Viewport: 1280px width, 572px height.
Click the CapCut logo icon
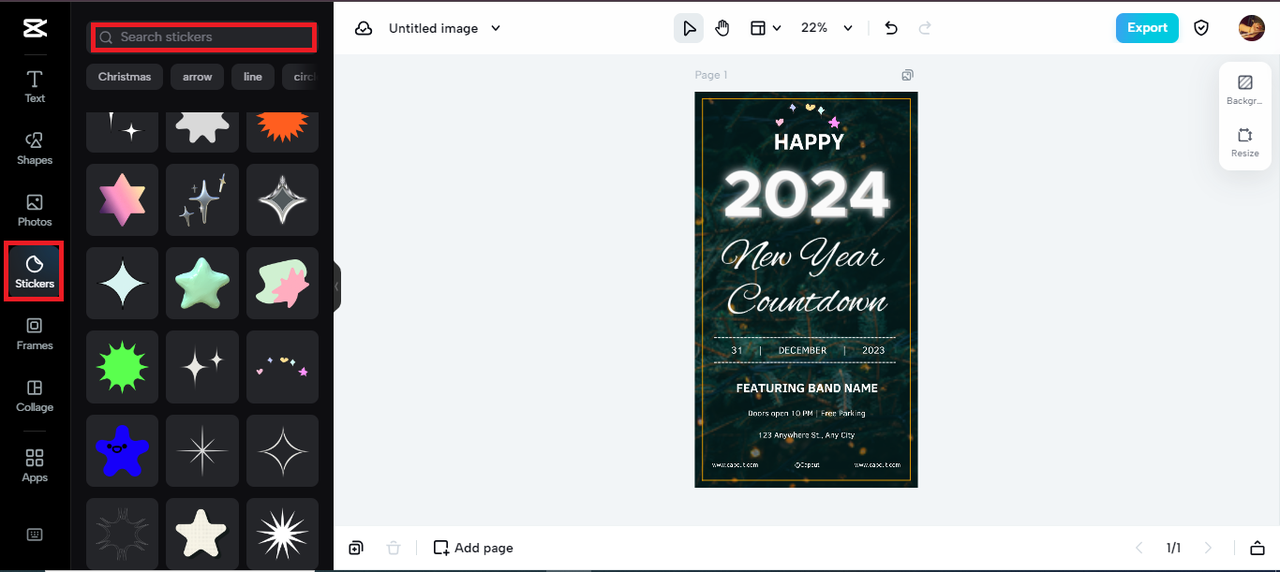(x=35, y=28)
